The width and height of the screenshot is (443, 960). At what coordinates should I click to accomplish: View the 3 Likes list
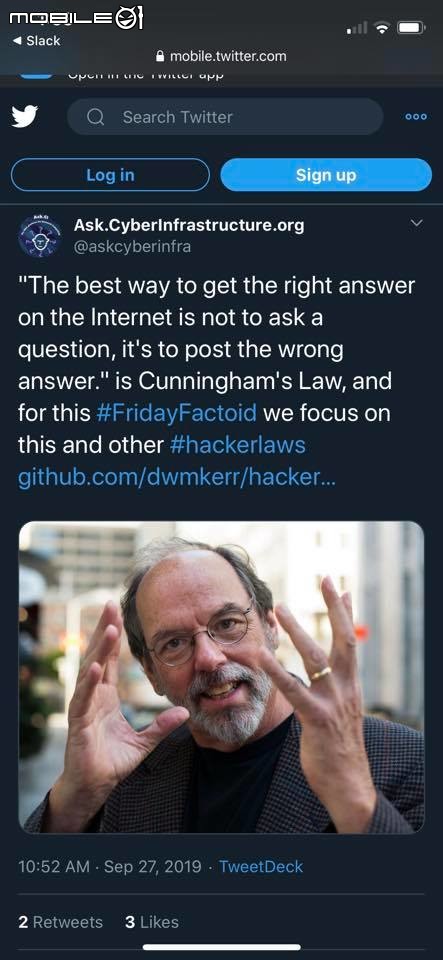(152, 922)
